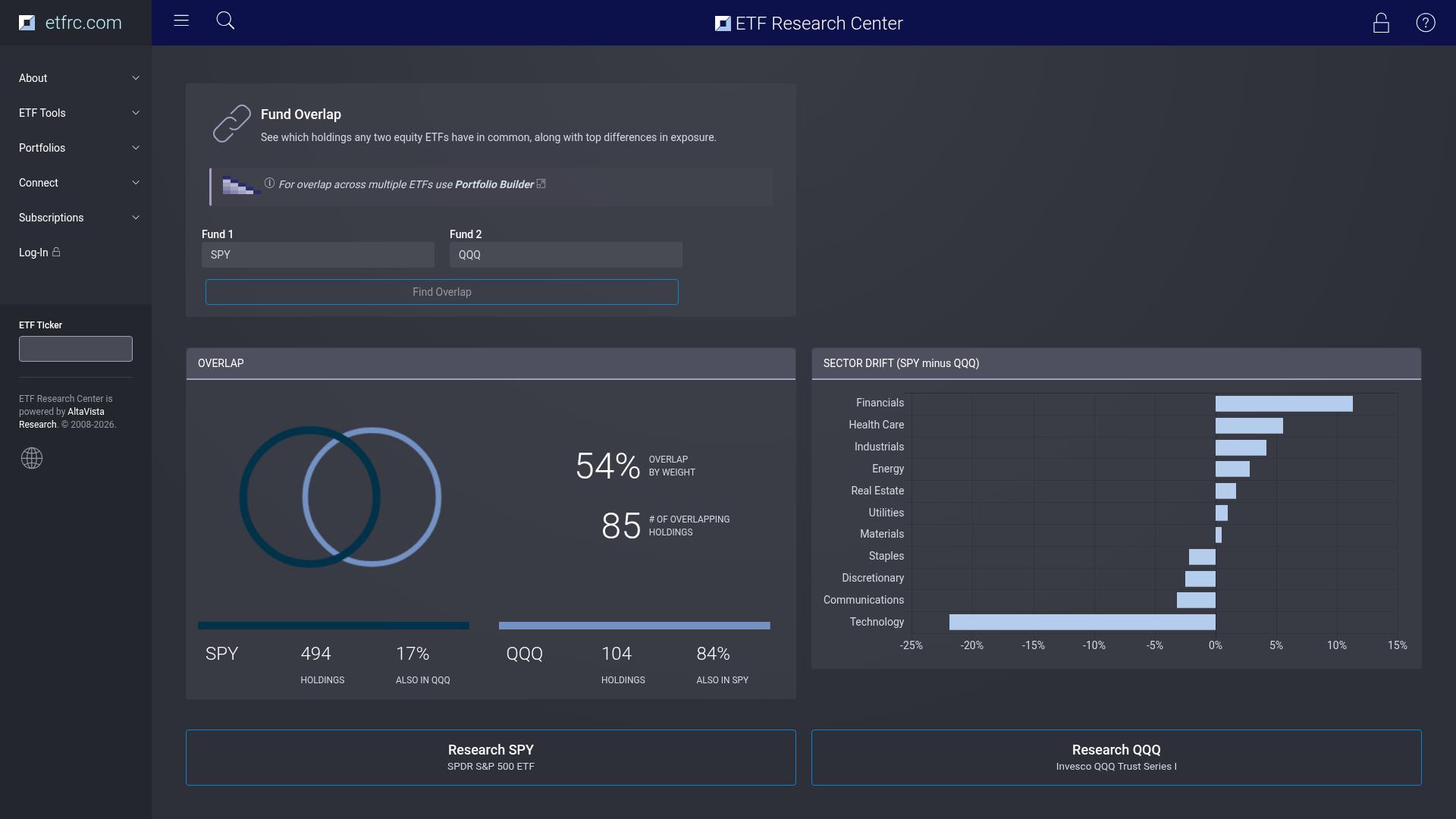Click the info icon beside overlap tip
Screen dimensions: 1456x819
coord(269,183)
